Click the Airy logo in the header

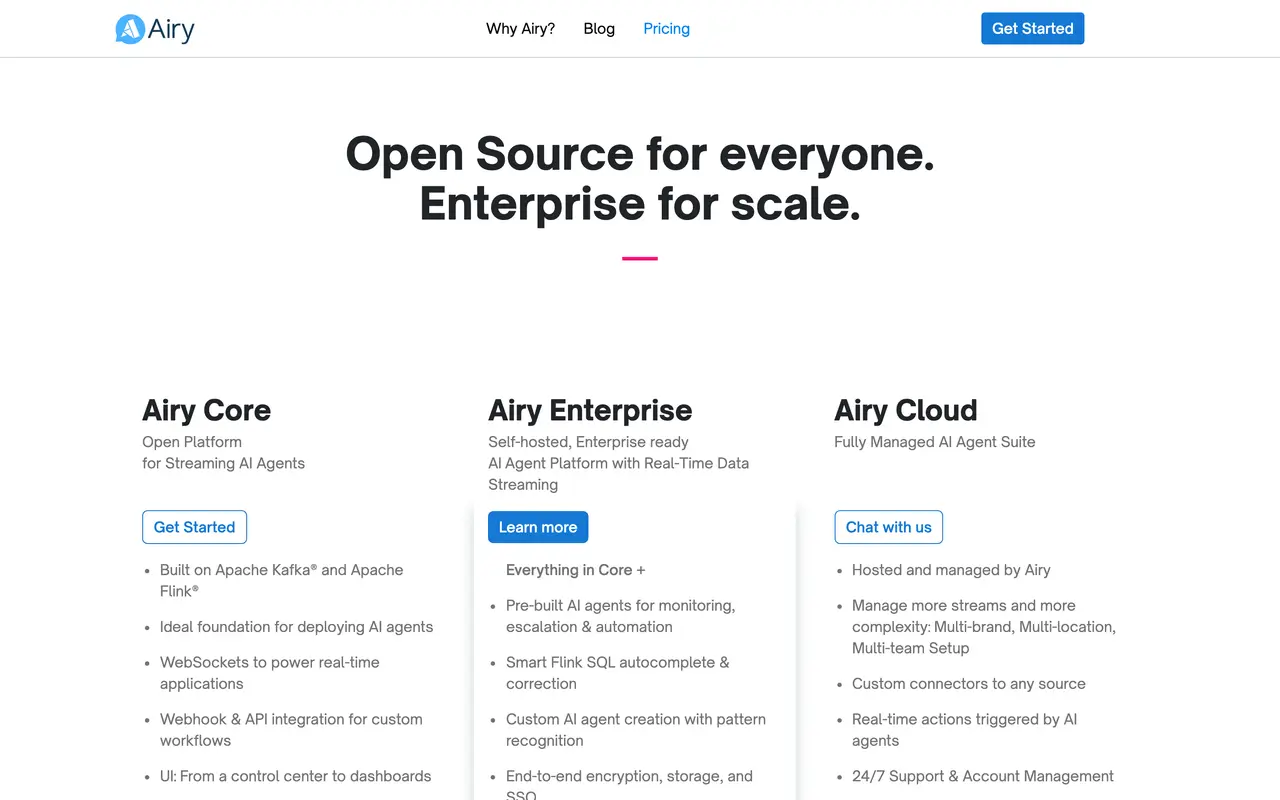(155, 29)
